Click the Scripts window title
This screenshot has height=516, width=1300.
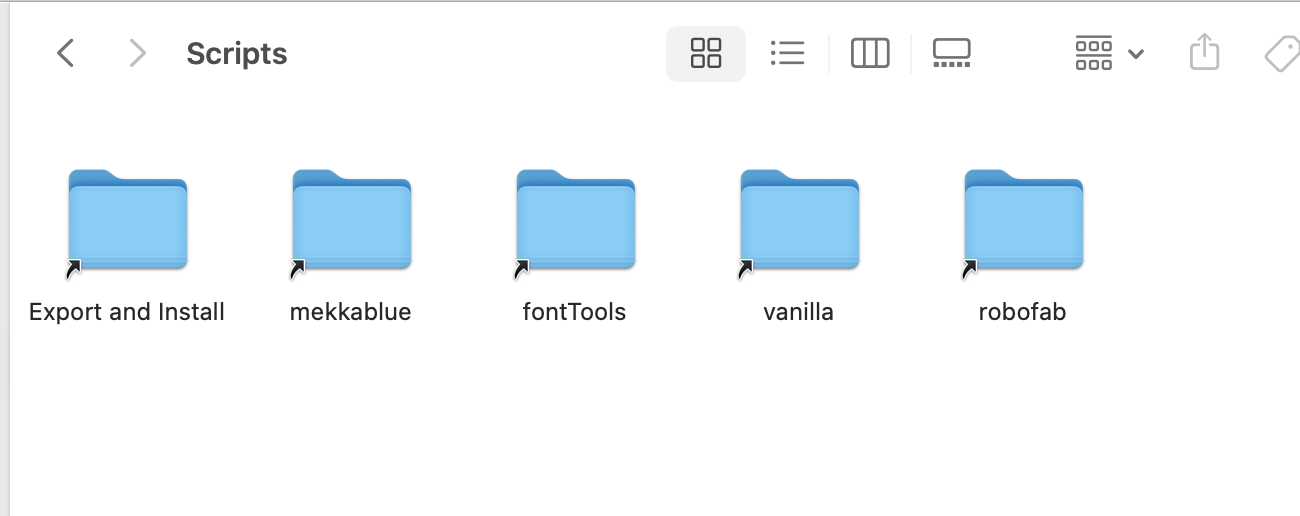click(x=237, y=54)
